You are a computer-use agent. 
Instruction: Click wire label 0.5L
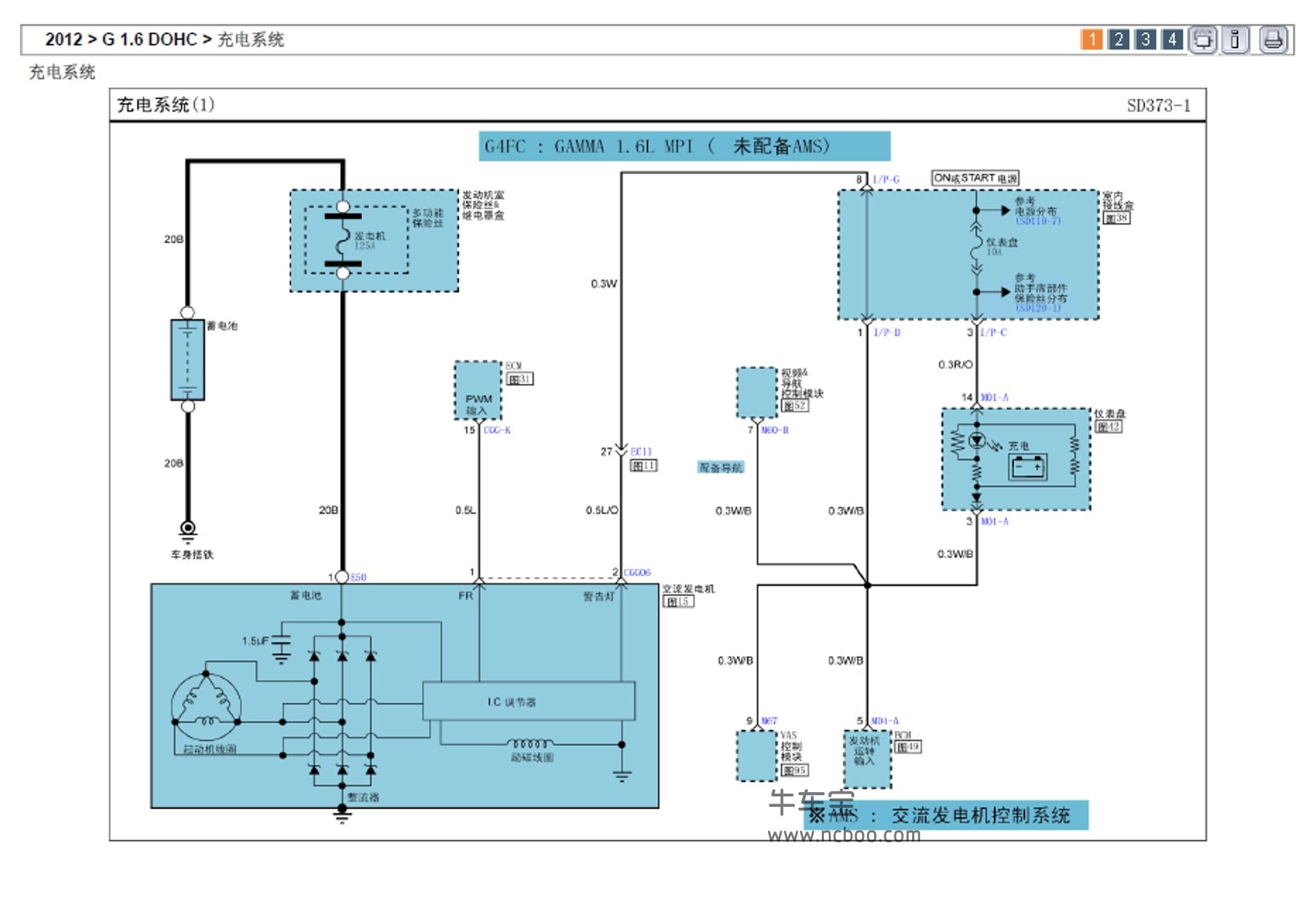click(x=465, y=510)
